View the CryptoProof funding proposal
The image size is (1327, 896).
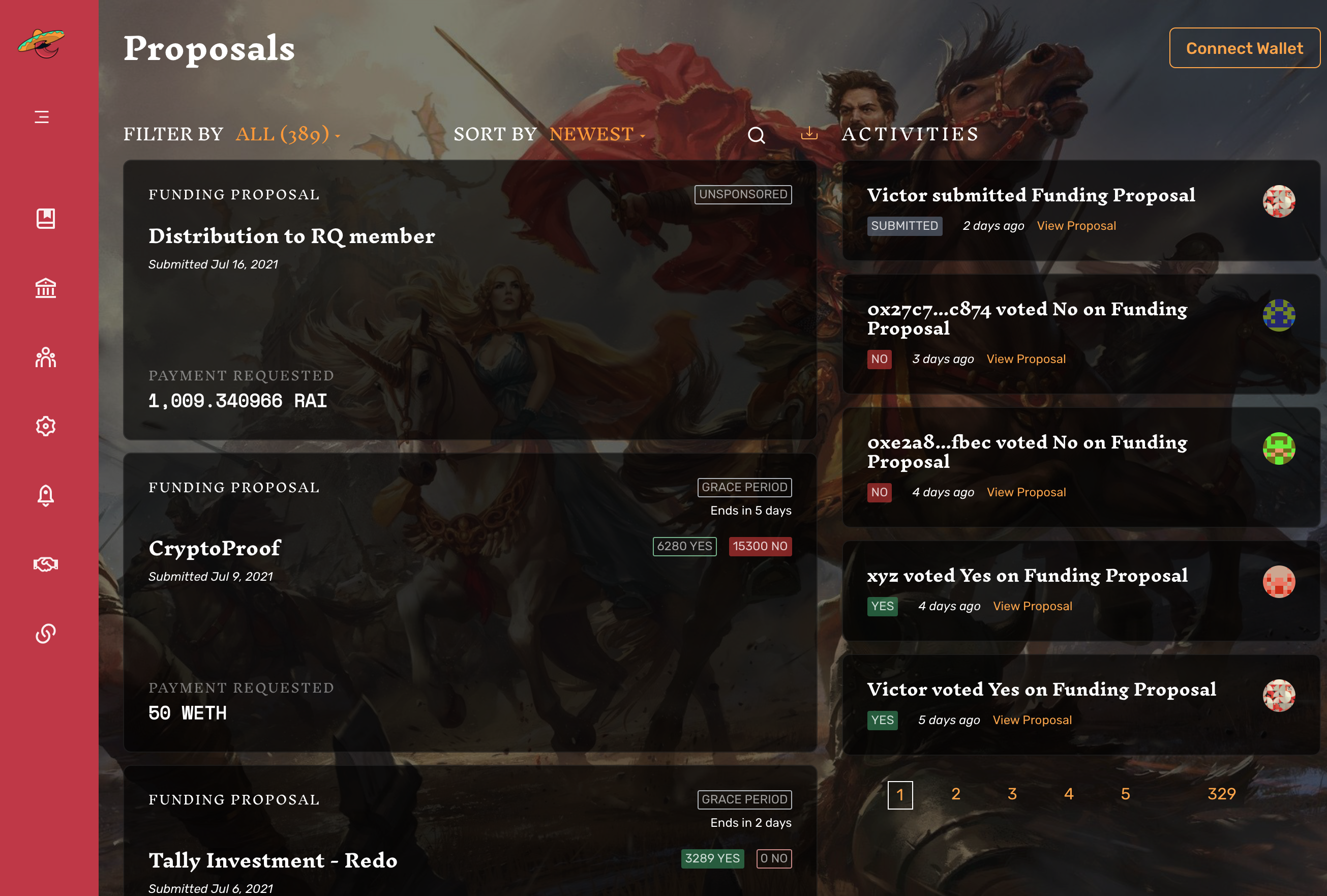[x=214, y=547]
